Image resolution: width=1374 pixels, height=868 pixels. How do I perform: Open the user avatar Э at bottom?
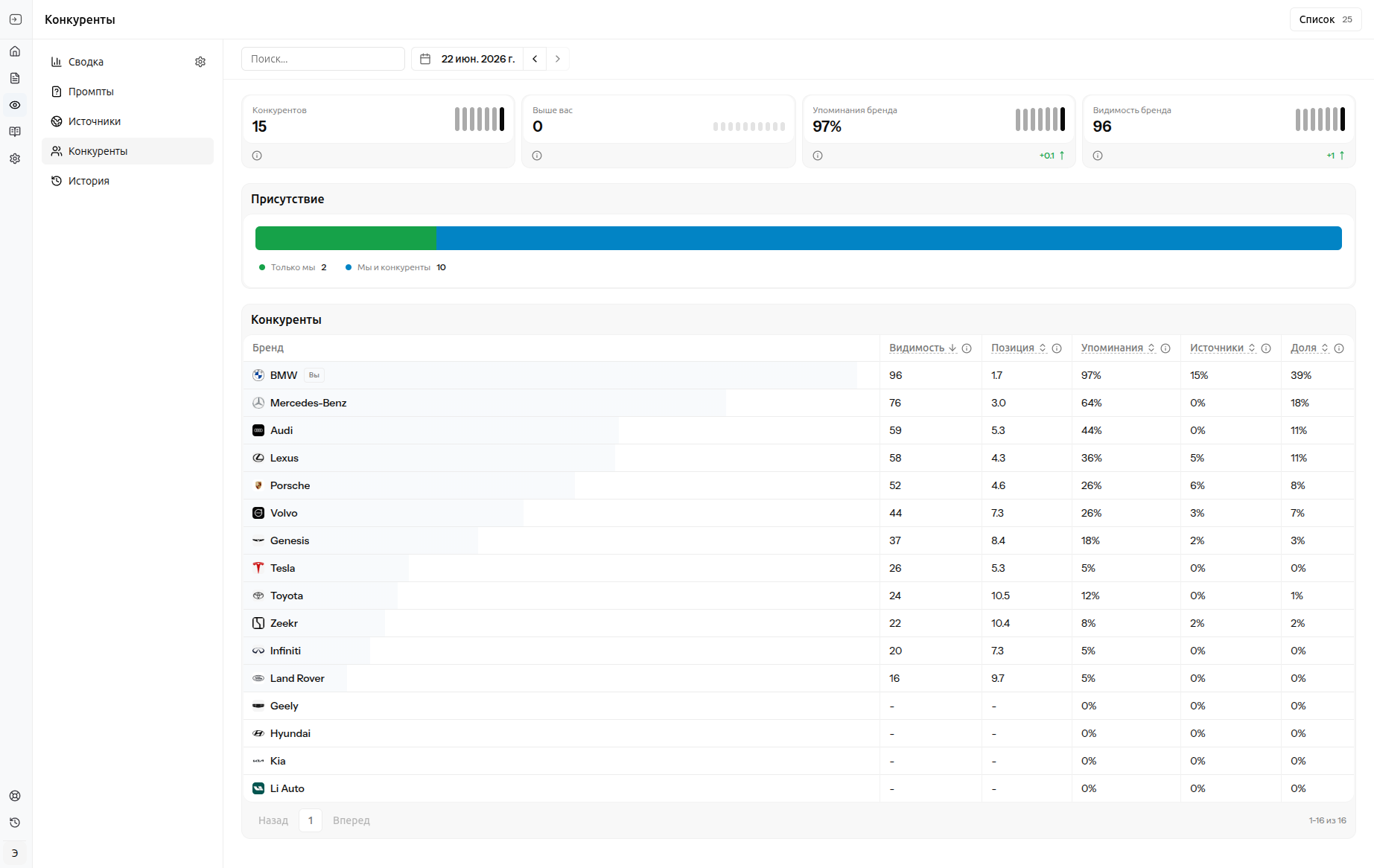click(15, 853)
